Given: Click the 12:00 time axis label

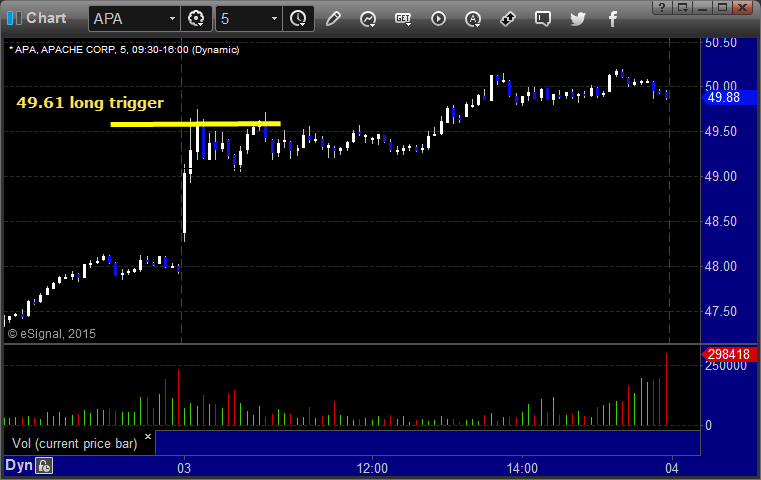Looking at the screenshot, I should point(372,468).
